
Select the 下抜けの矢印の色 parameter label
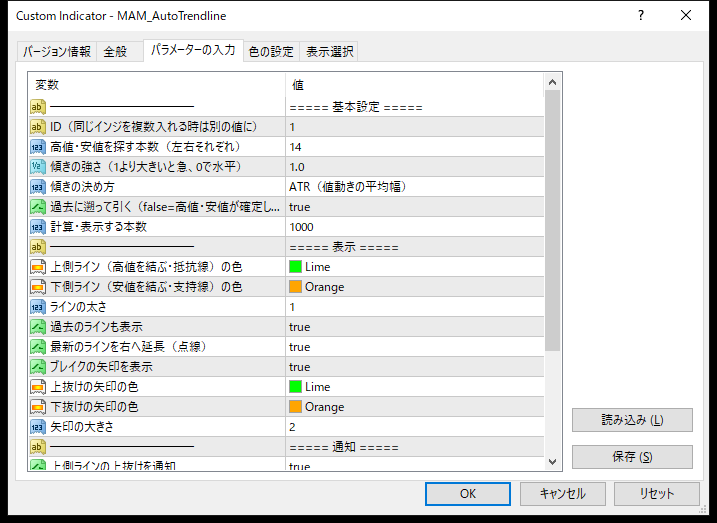pyautogui.click(x=94, y=407)
